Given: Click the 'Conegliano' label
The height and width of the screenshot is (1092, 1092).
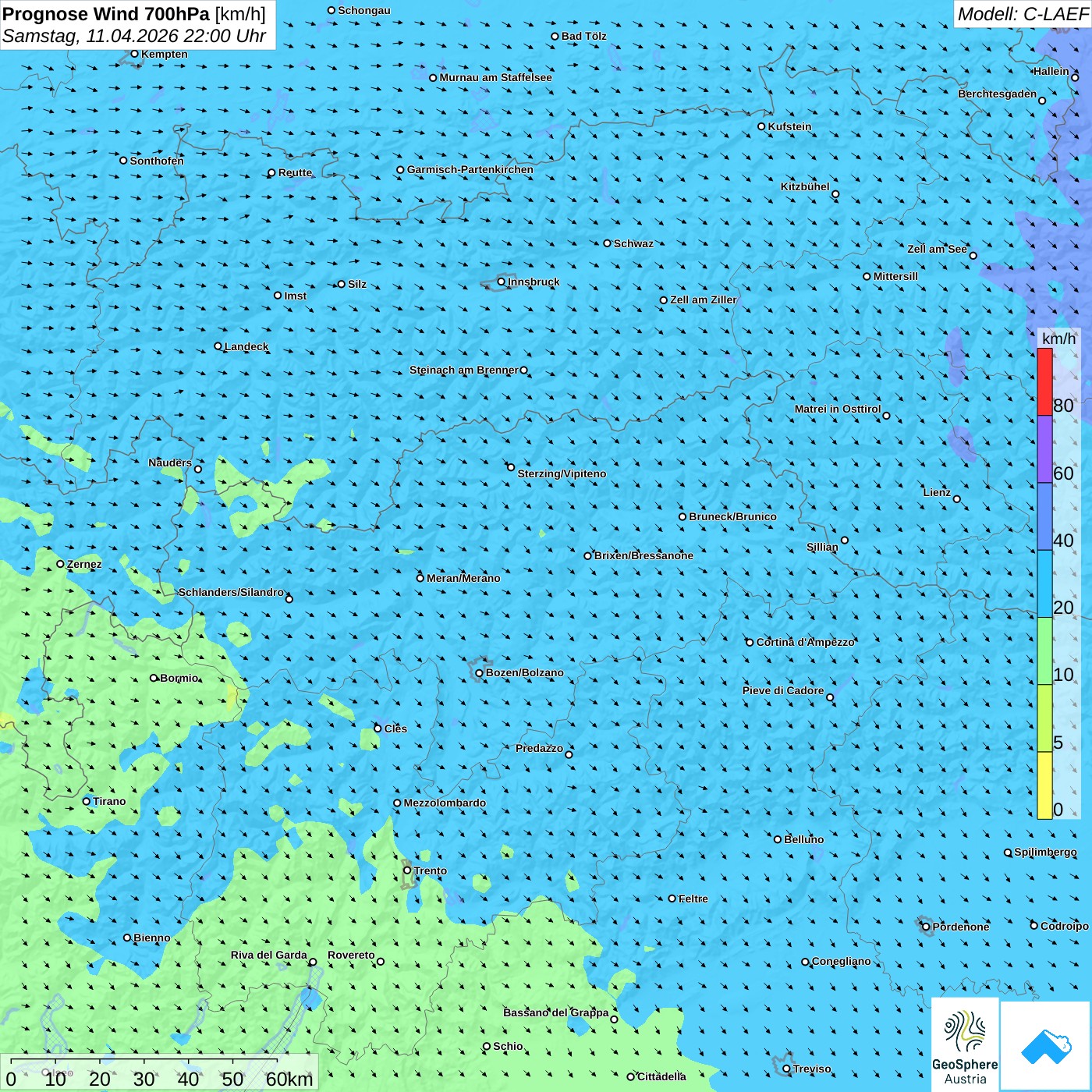Looking at the screenshot, I should (842, 961).
